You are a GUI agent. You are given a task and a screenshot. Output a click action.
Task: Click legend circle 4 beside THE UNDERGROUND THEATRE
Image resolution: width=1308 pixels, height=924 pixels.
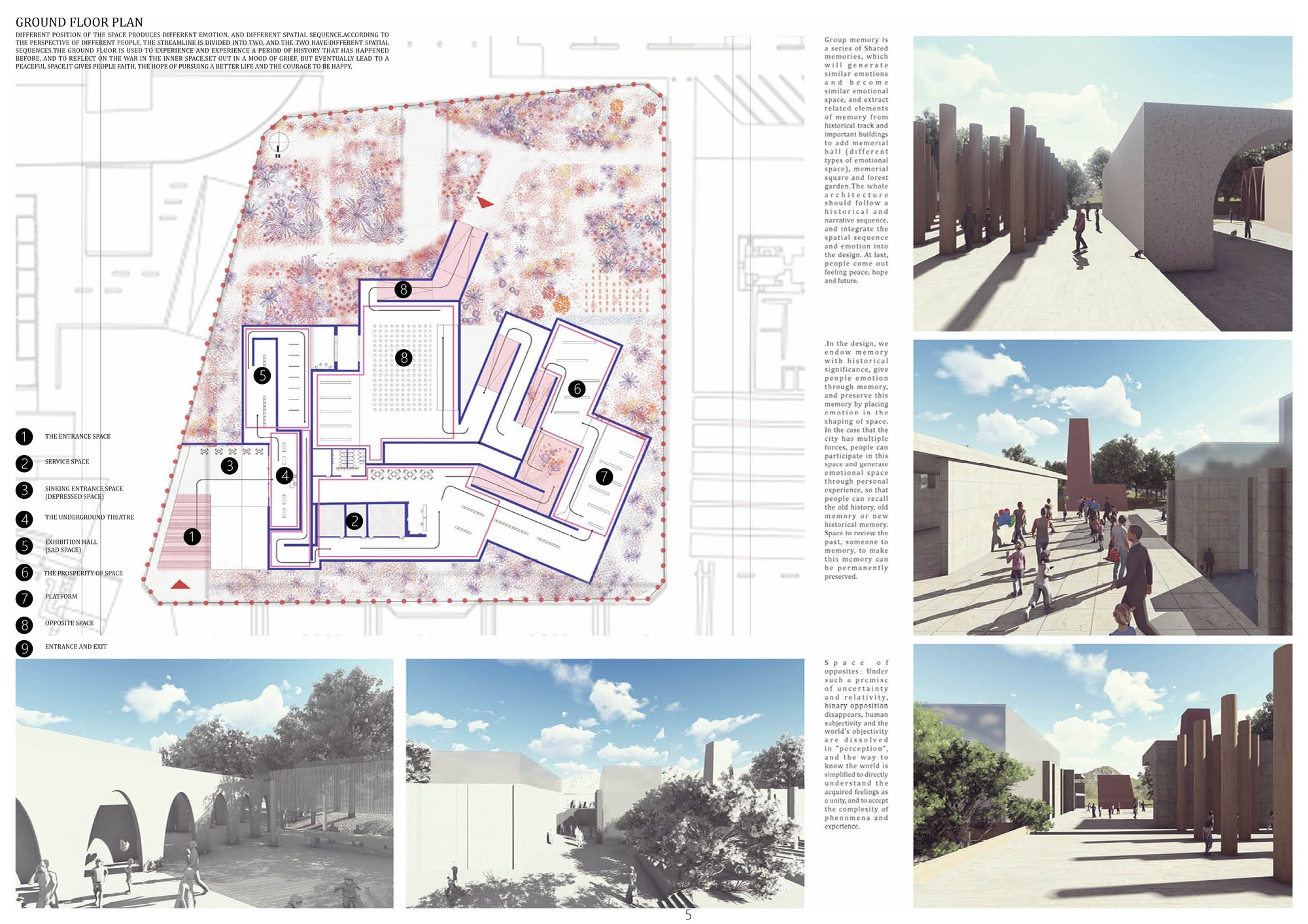click(x=24, y=519)
